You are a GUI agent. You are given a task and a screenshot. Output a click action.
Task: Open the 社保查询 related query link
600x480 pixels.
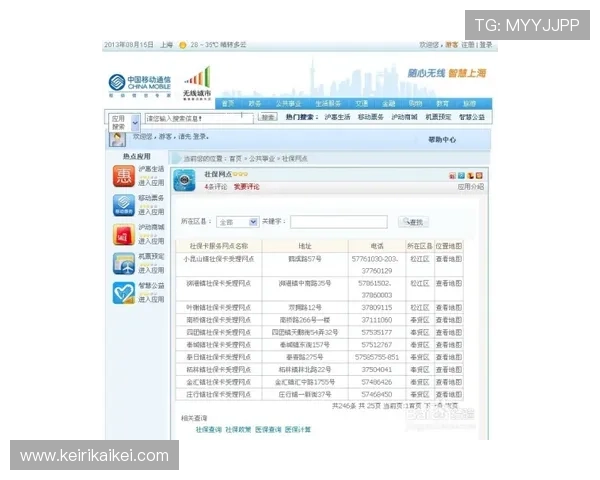point(208,429)
